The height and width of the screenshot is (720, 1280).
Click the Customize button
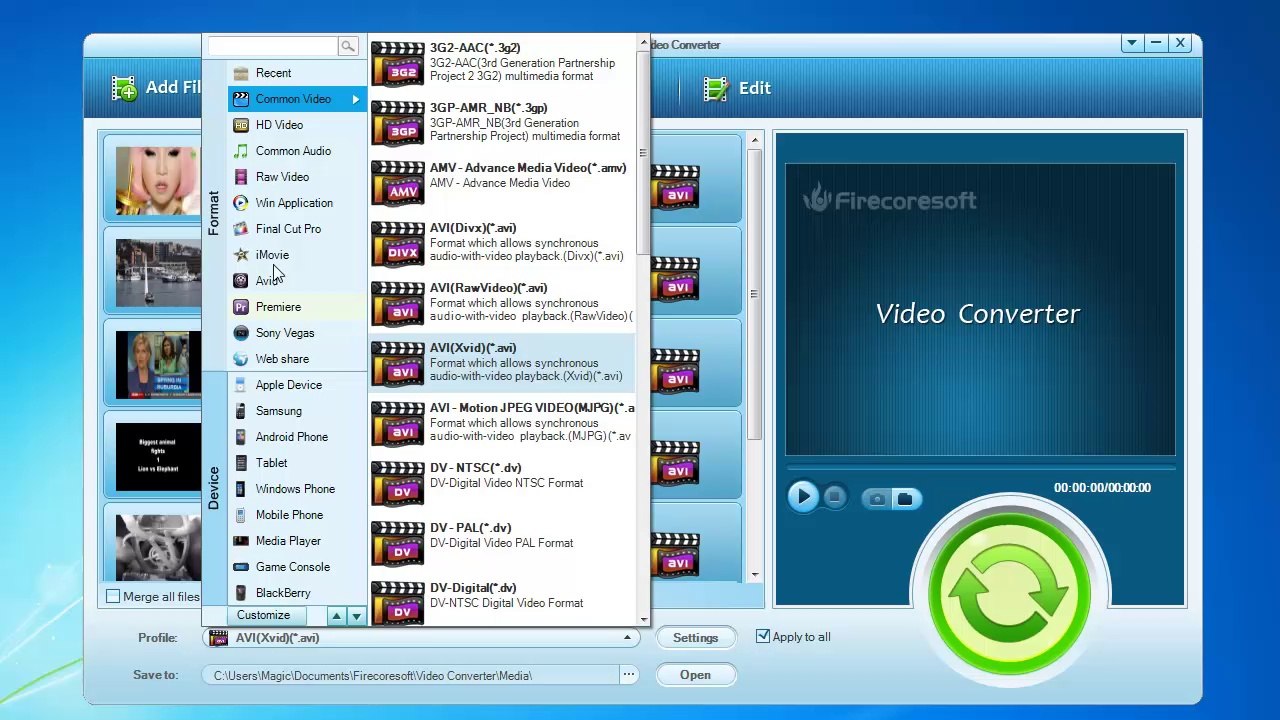coord(264,616)
